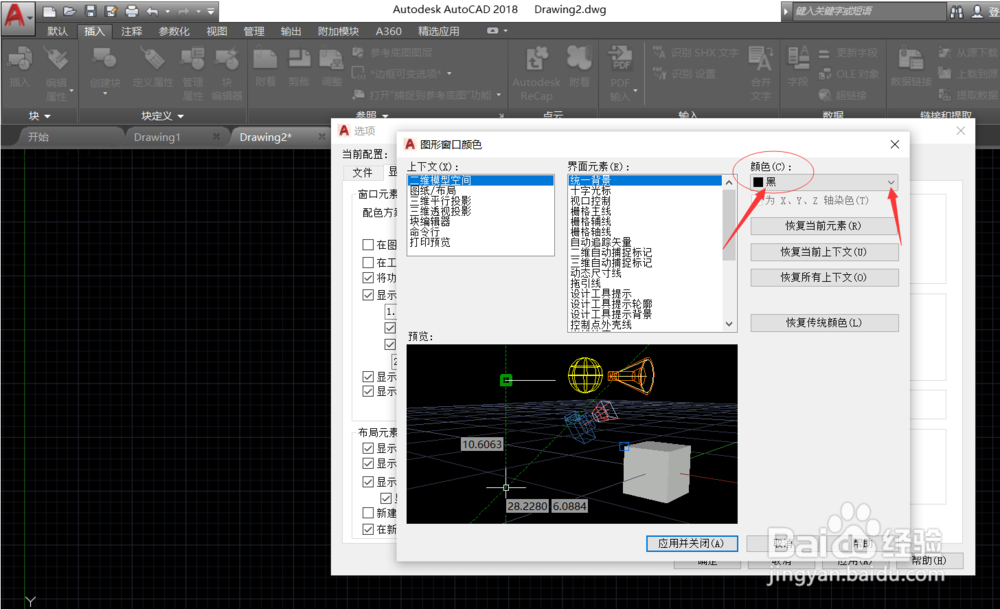The image size is (1000, 609).
Task: Toggle the 在图 checkbox in Options dialog
Action: [368, 244]
